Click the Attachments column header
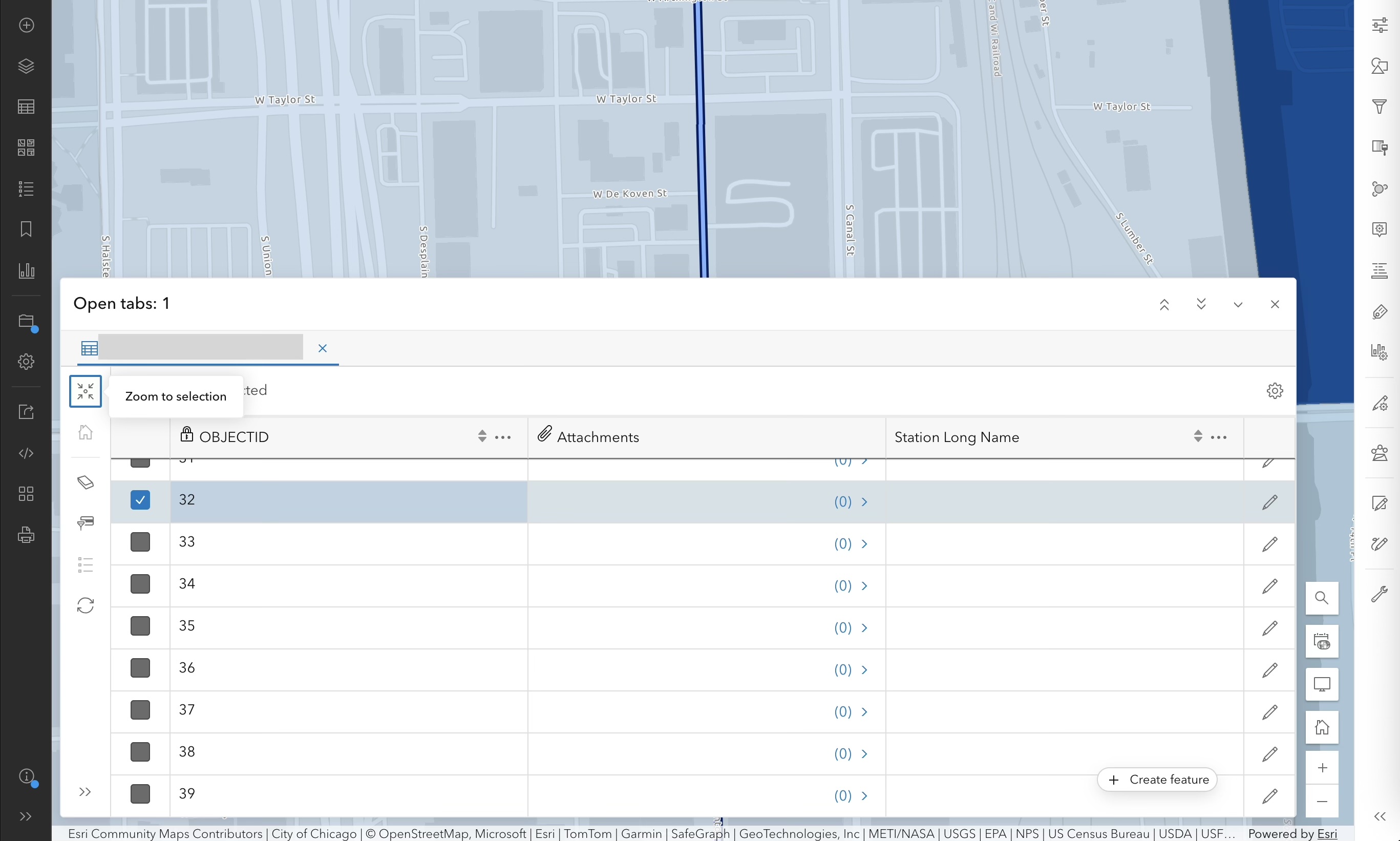1400x841 pixels. pyautogui.click(x=707, y=437)
